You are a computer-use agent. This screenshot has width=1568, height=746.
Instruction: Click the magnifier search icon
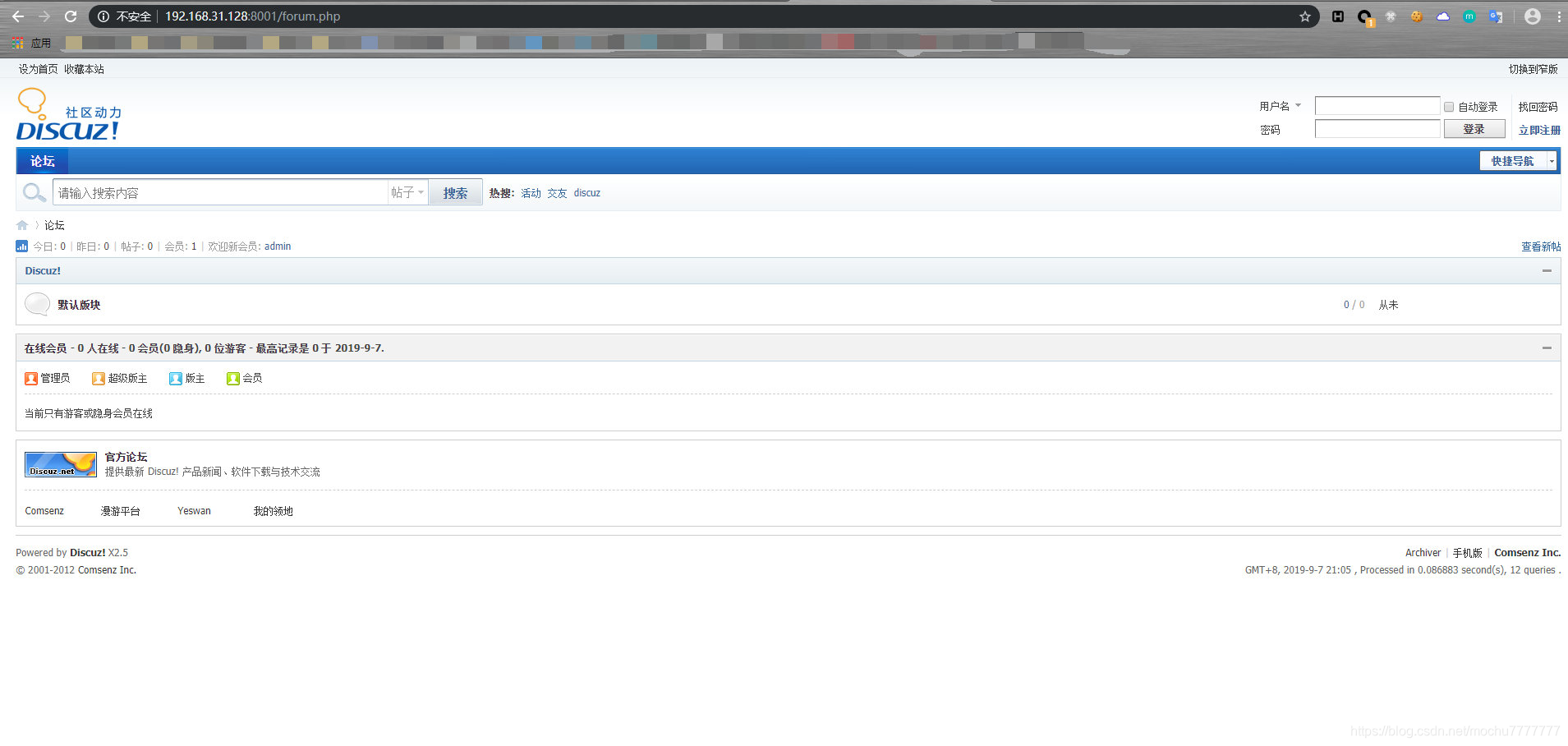[34, 193]
